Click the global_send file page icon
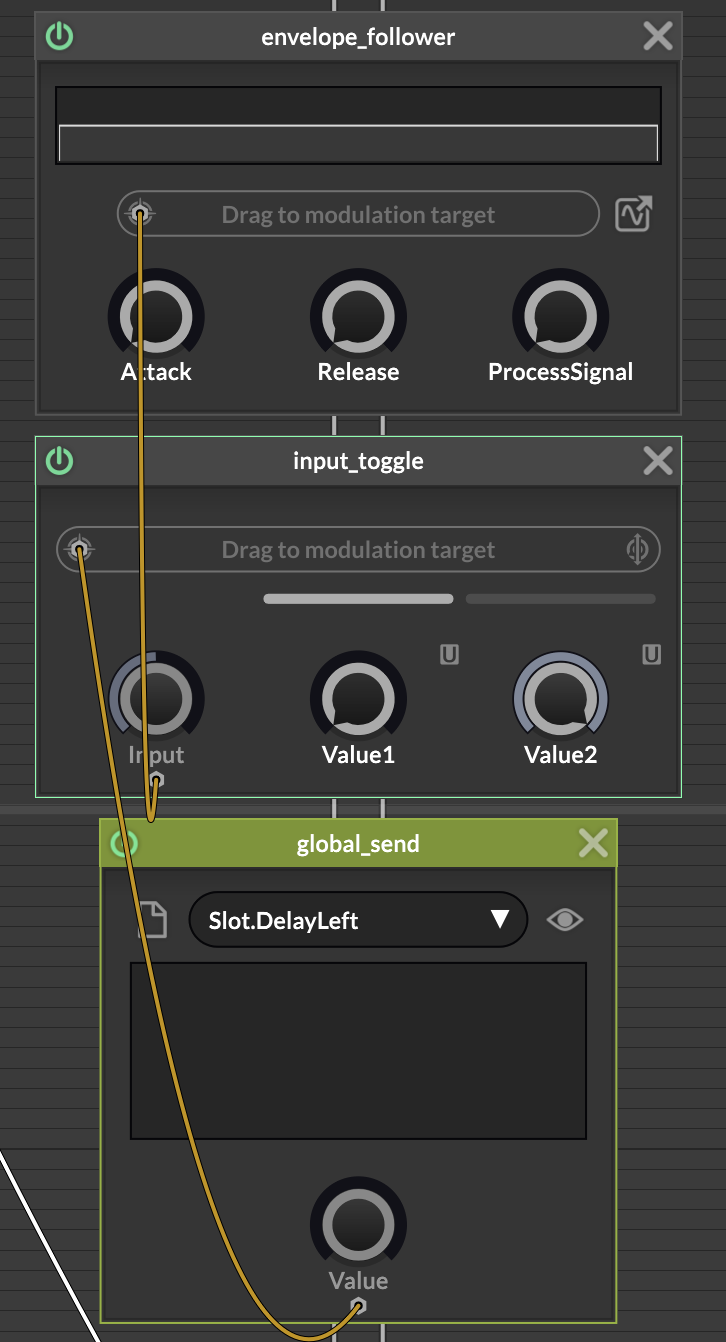This screenshot has width=726, height=1342. 152,920
